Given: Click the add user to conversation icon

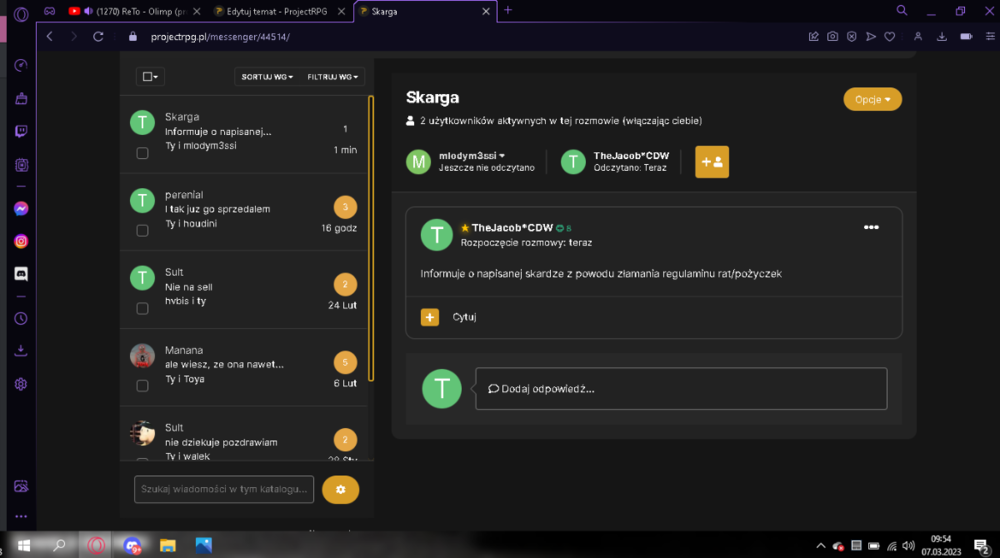Looking at the screenshot, I should click(712, 162).
